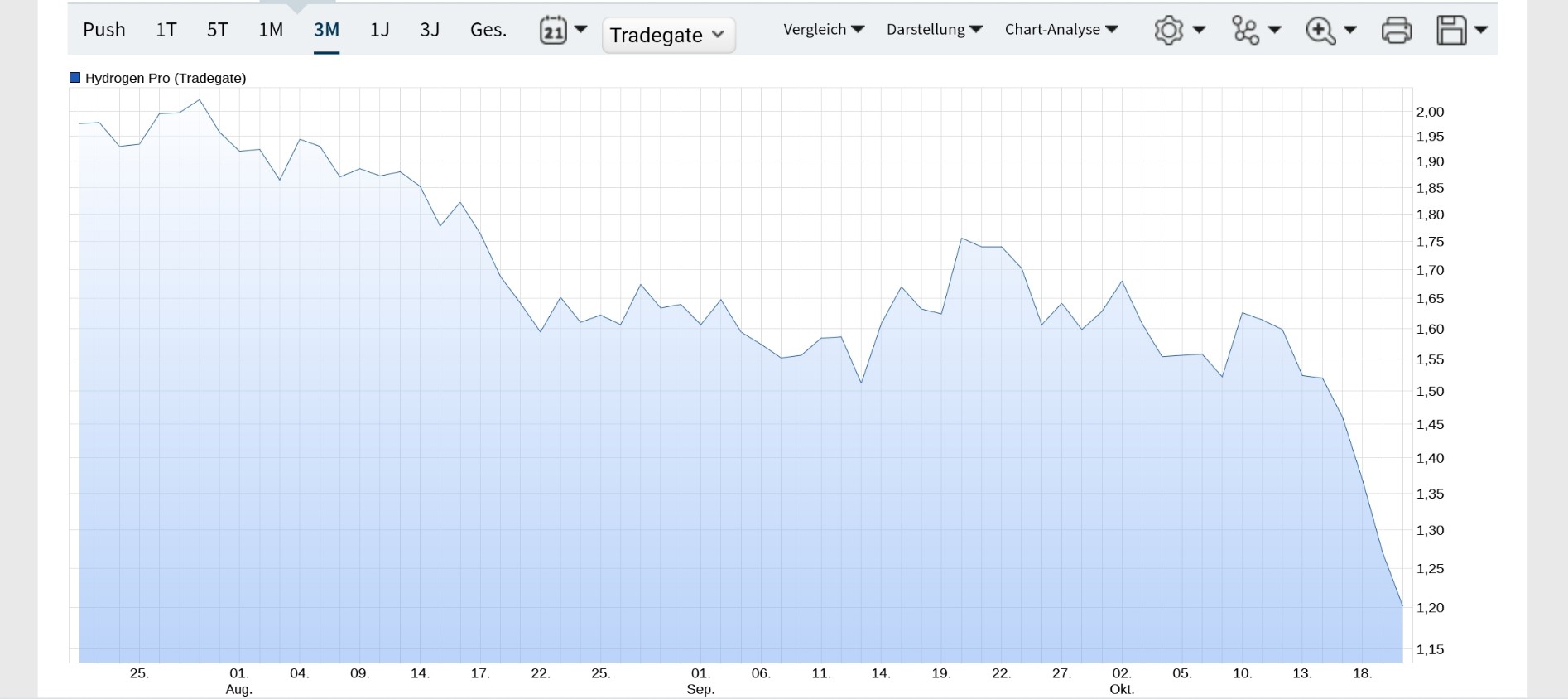1568x699 pixels.
Task: Open the Chart-Analyse dropdown menu
Action: pyautogui.click(x=1061, y=30)
